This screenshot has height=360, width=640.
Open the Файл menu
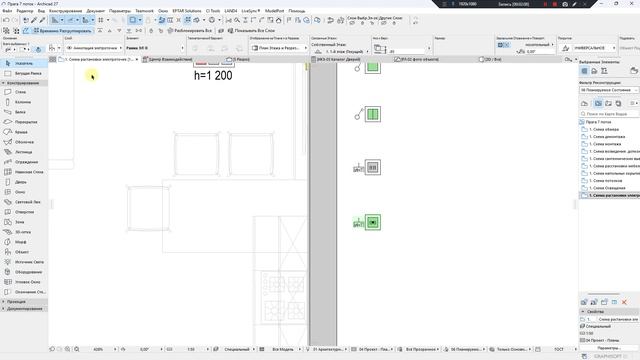(x=7, y=11)
